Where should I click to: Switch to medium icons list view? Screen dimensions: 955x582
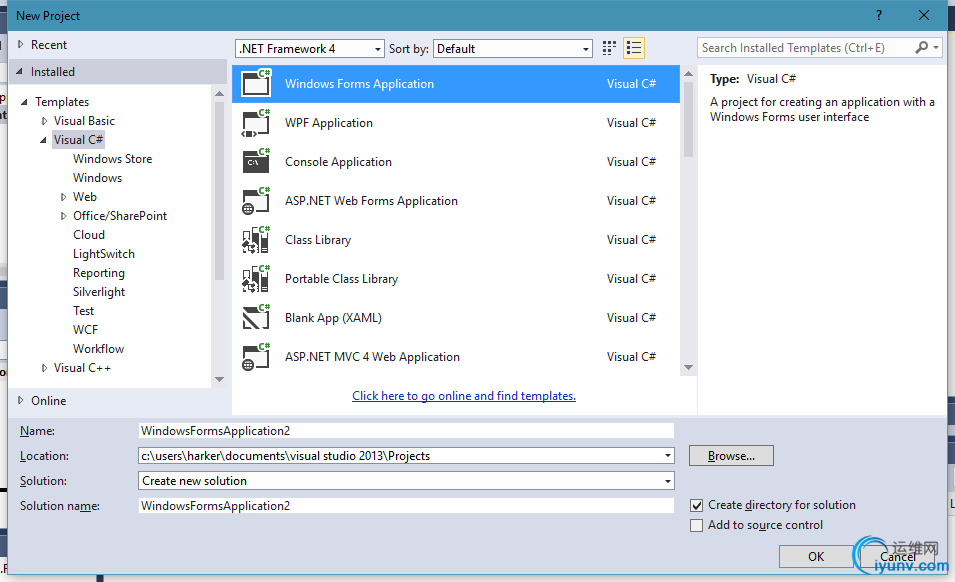pyautogui.click(x=634, y=48)
